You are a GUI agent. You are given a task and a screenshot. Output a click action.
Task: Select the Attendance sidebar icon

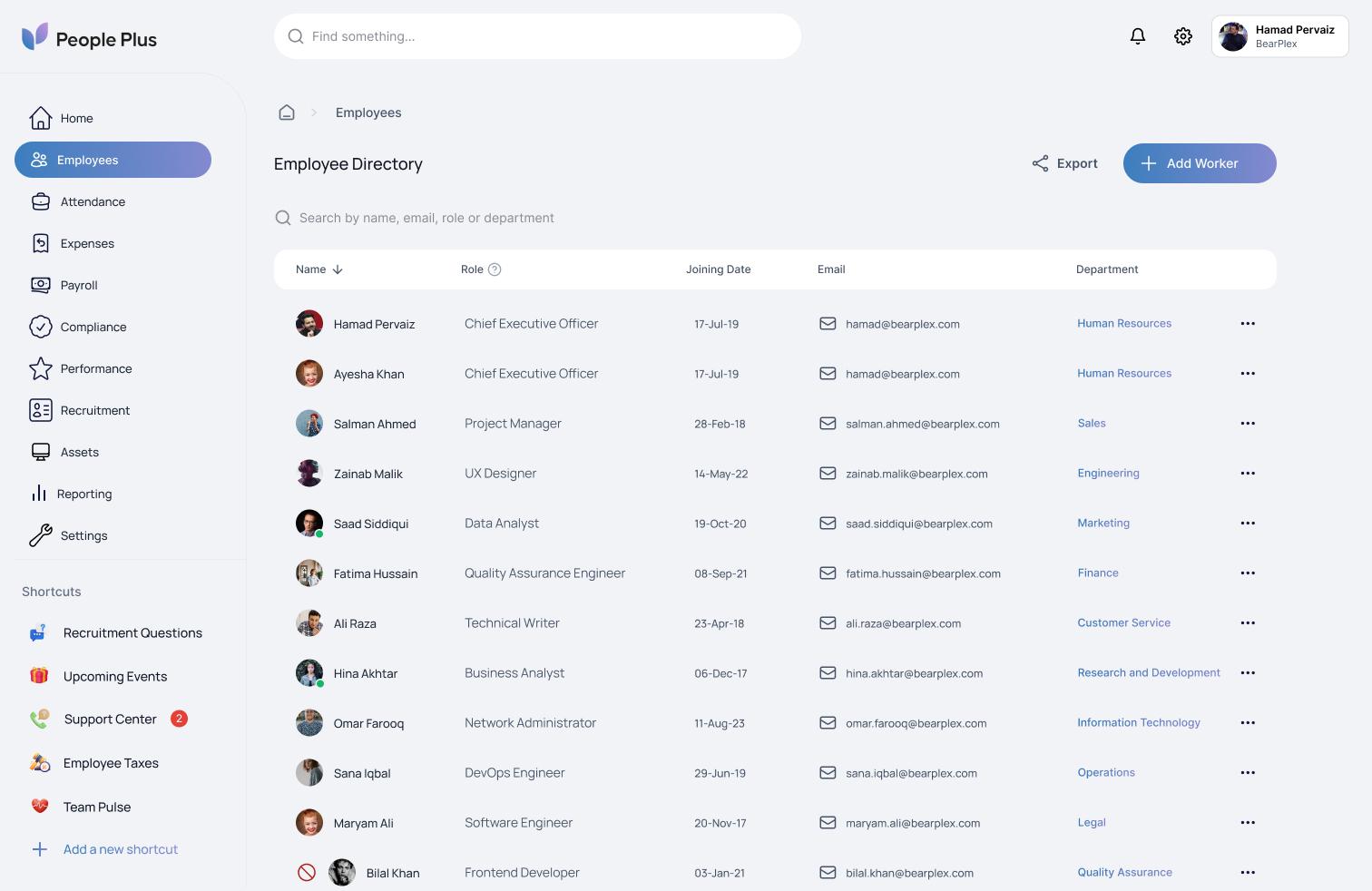(x=41, y=201)
